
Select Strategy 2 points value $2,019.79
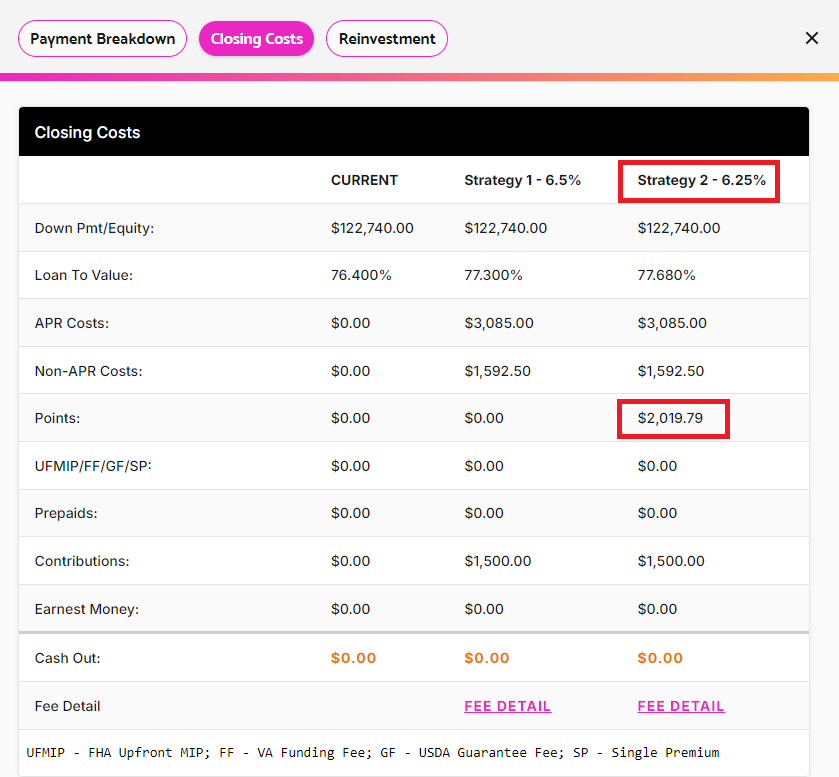[x=670, y=418]
